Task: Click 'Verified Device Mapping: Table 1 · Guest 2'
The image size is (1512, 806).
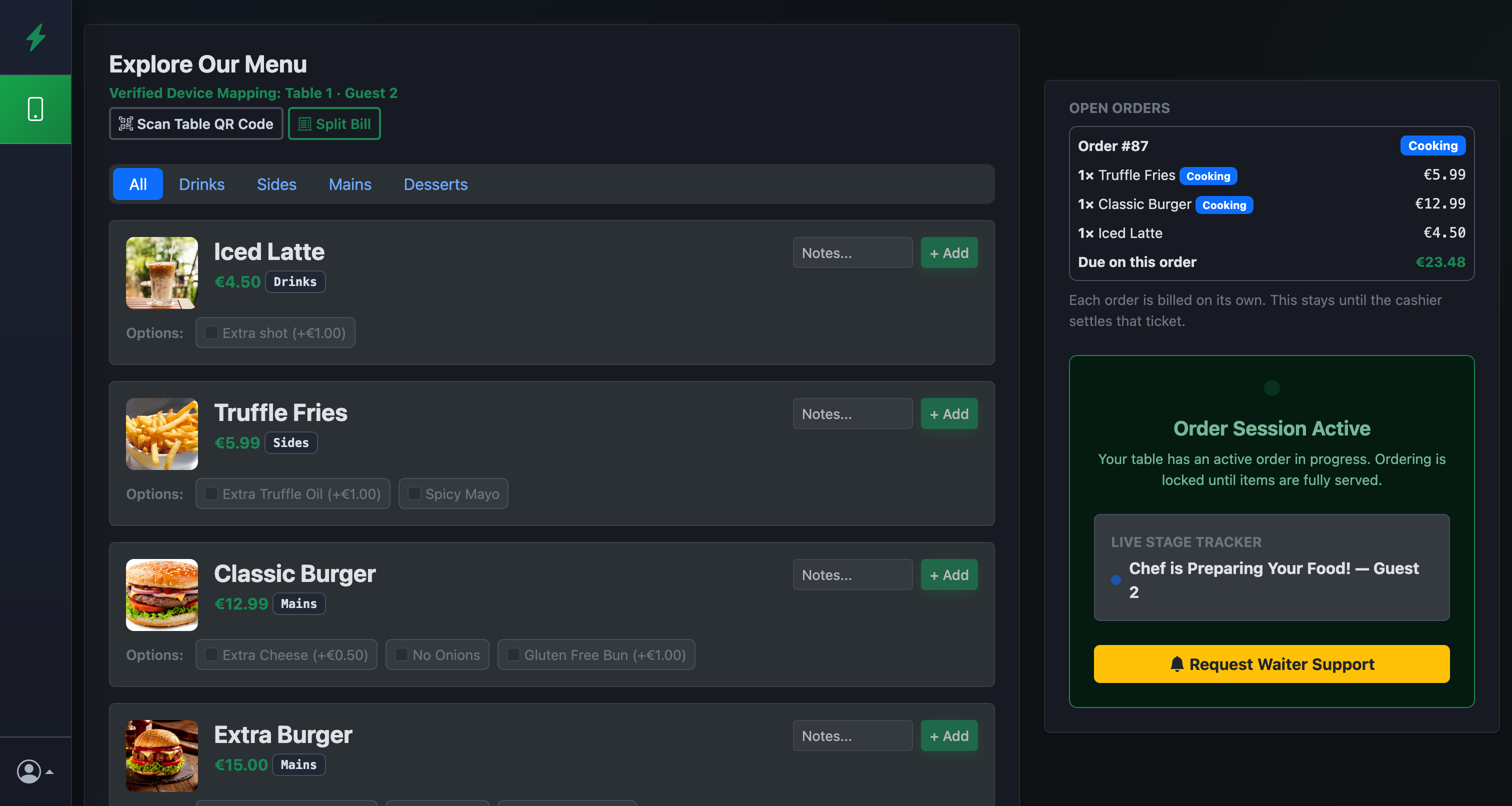Action: [x=253, y=93]
